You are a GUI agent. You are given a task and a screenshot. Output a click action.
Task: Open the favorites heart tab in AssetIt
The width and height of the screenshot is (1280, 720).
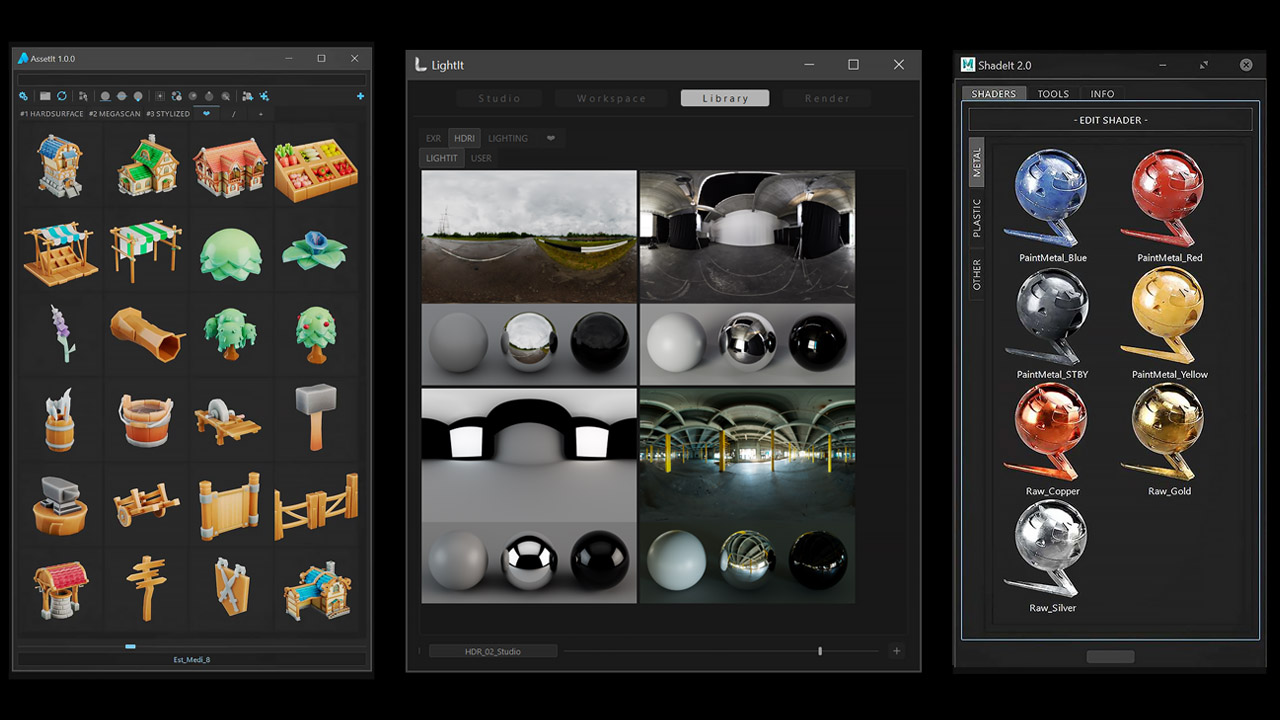207,114
